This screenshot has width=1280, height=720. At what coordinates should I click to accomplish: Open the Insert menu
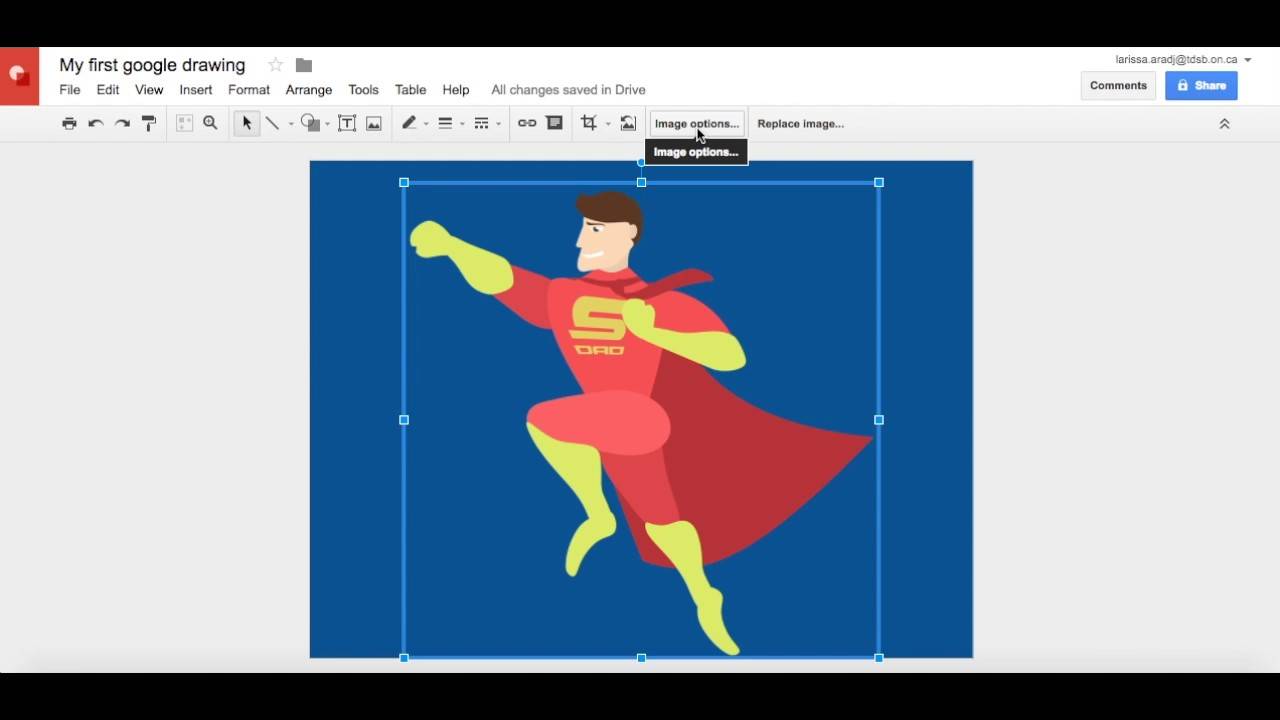(195, 90)
